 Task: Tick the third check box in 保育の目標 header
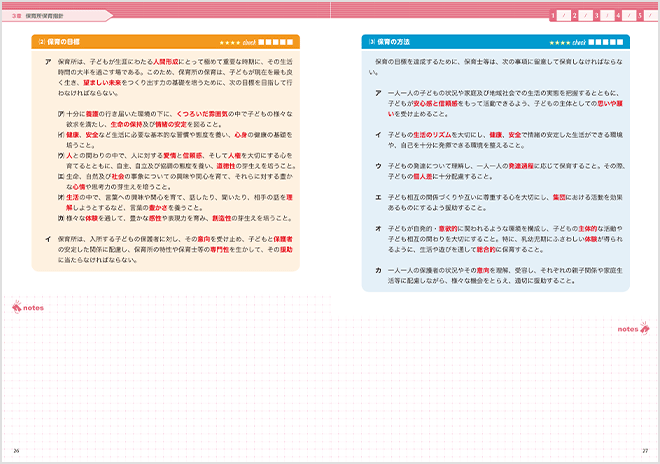pos(275,42)
